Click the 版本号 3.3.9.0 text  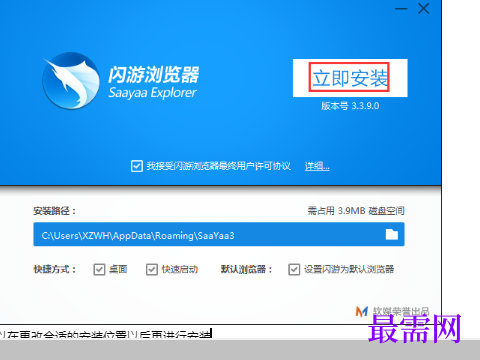[x=350, y=106]
